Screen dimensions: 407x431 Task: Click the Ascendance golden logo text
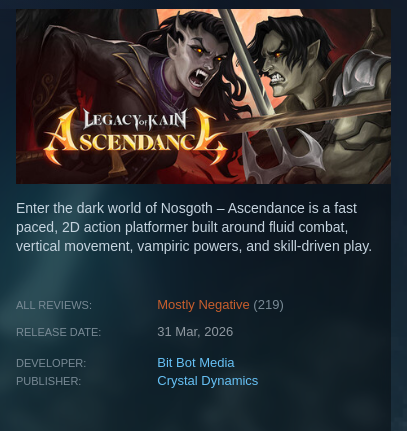pyautogui.click(x=136, y=139)
